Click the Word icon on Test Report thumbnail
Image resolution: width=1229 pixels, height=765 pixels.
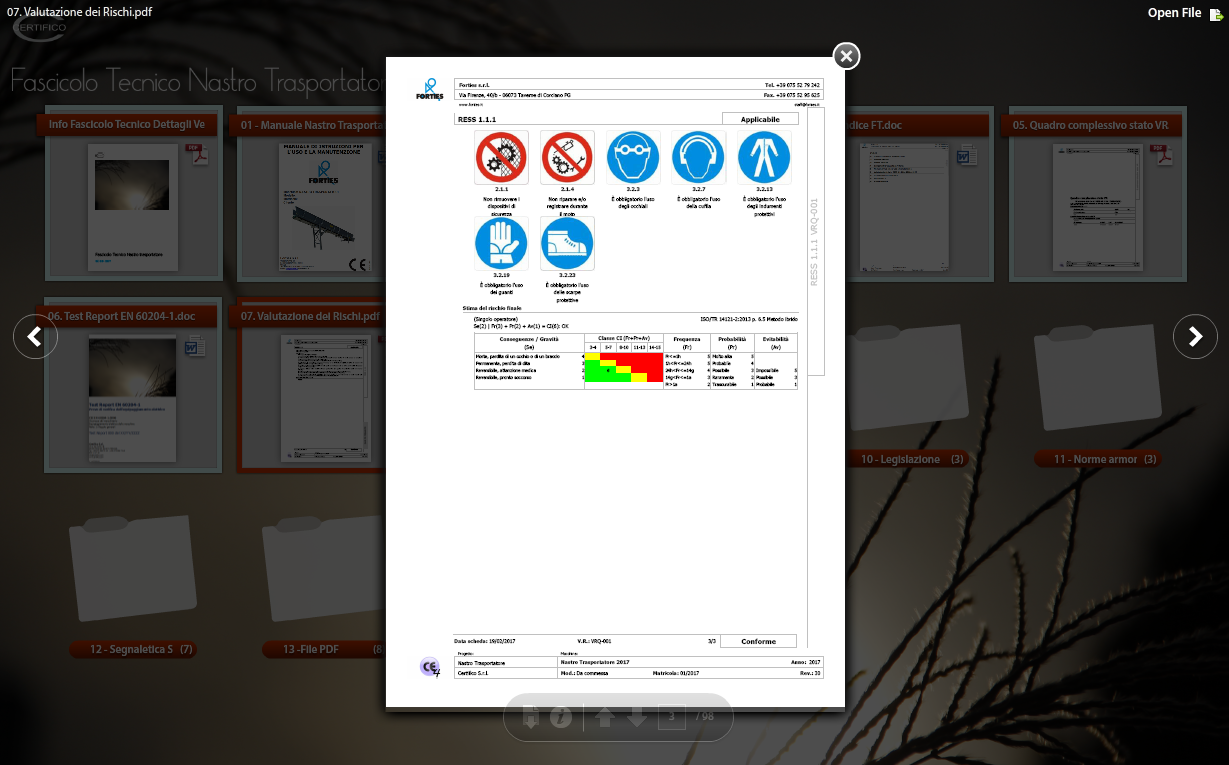pyautogui.click(x=194, y=347)
